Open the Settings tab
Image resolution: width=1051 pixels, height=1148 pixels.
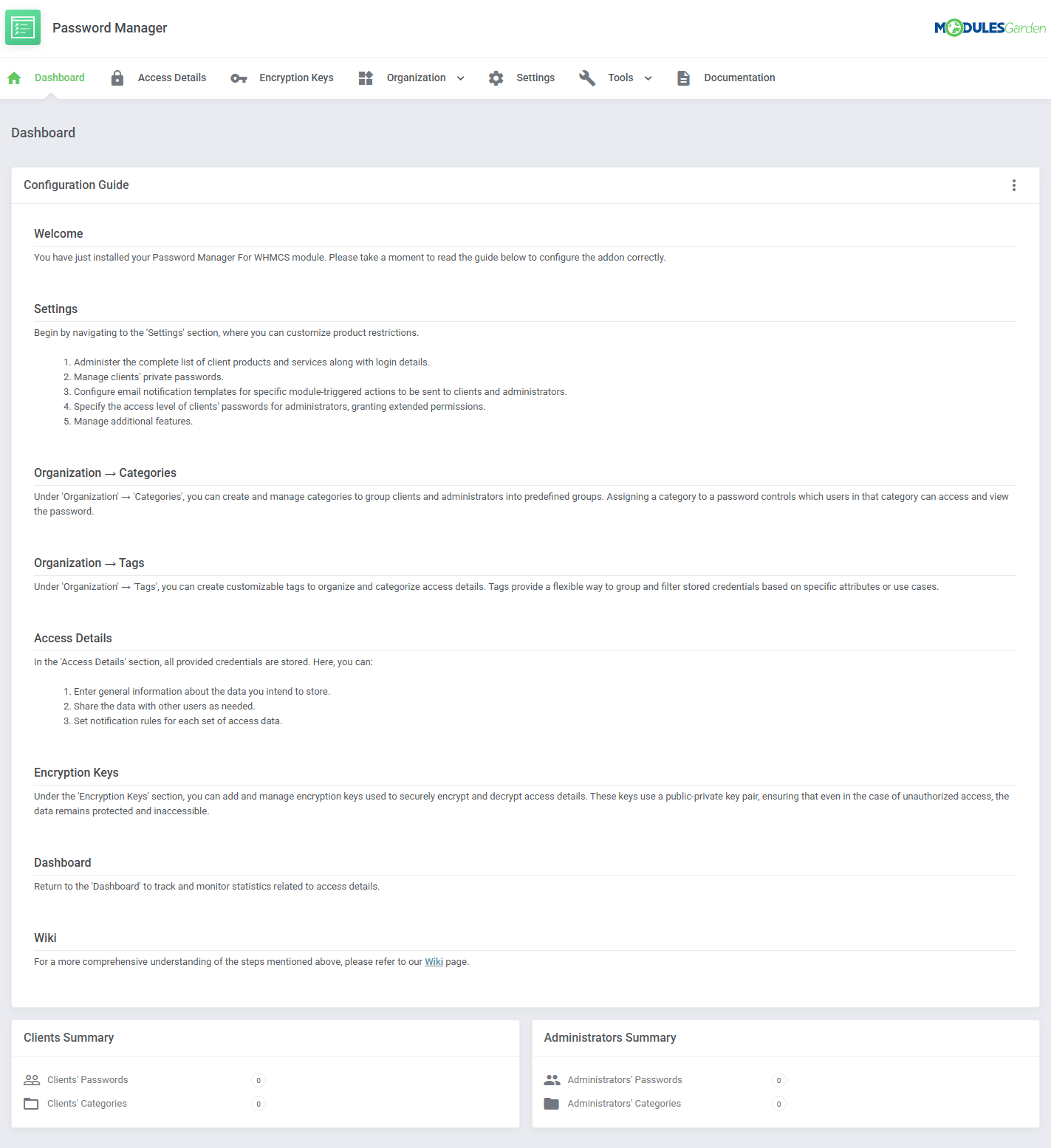535,78
